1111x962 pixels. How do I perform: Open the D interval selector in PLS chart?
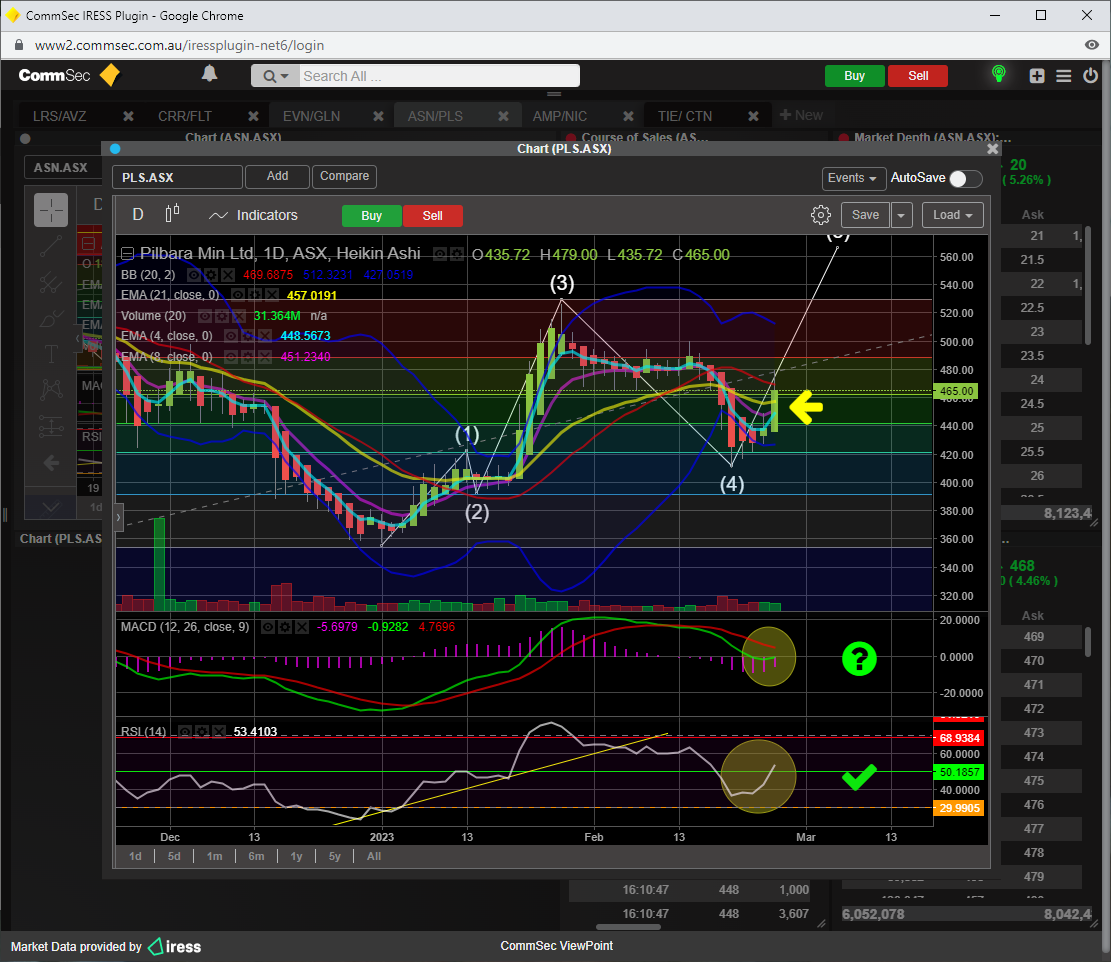tap(138, 215)
